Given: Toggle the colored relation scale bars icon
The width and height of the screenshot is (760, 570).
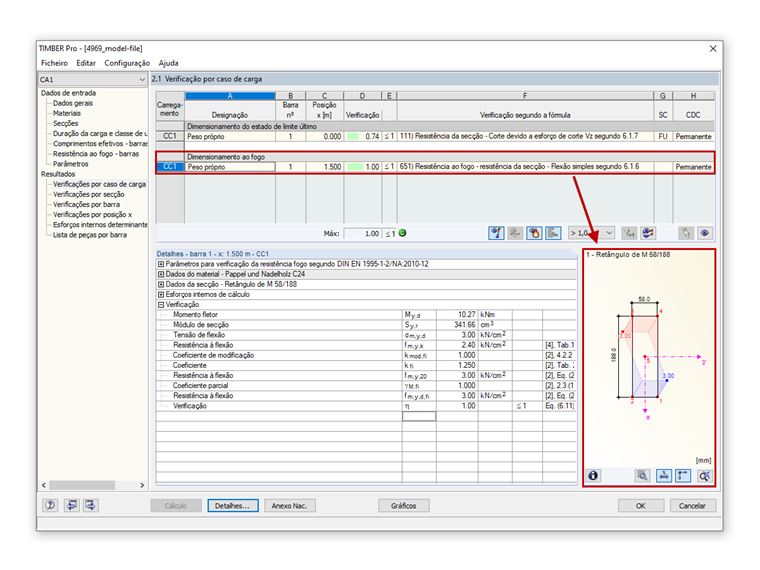Looking at the screenshot, I should pos(553,233).
